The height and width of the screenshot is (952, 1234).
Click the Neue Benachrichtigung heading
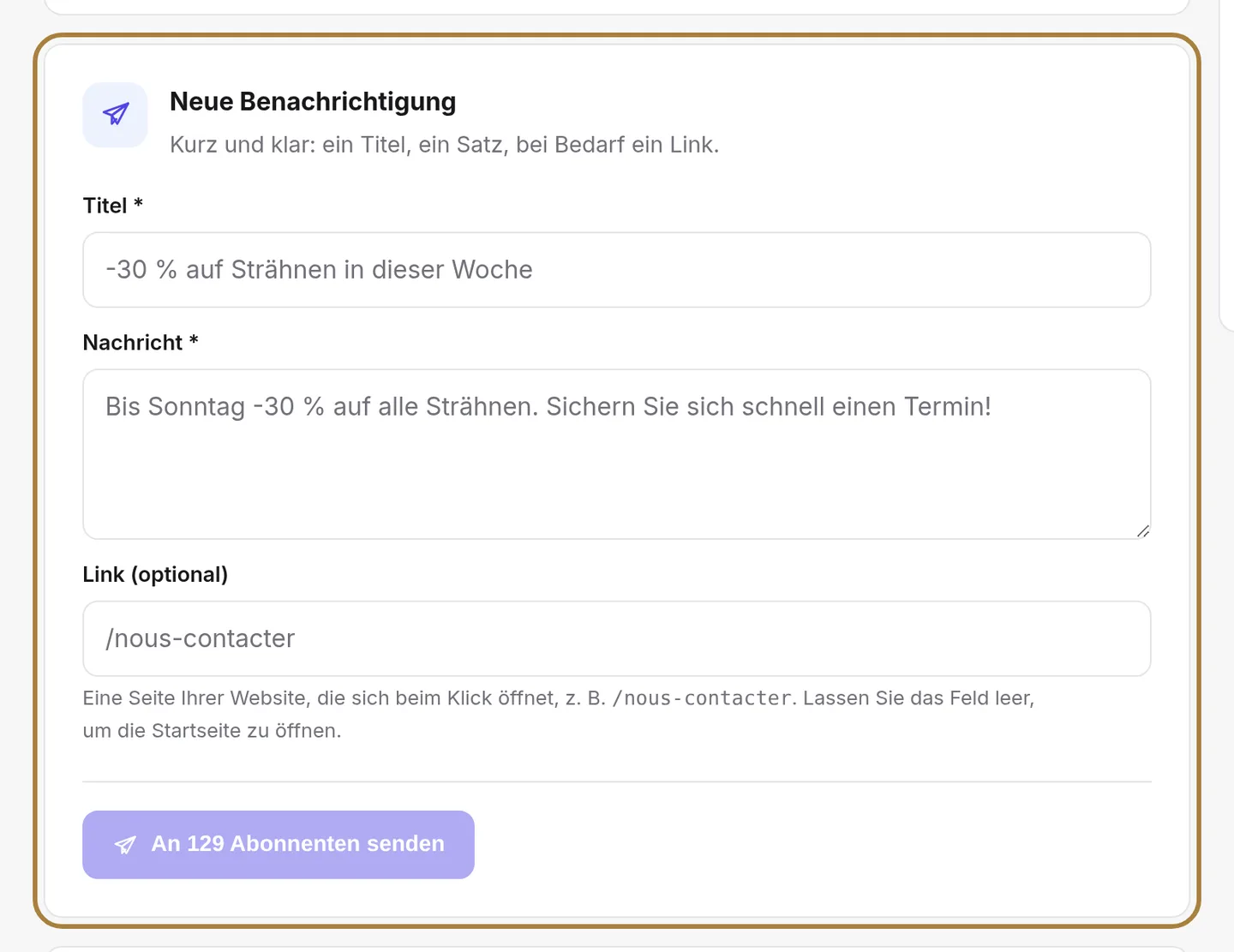coord(313,101)
